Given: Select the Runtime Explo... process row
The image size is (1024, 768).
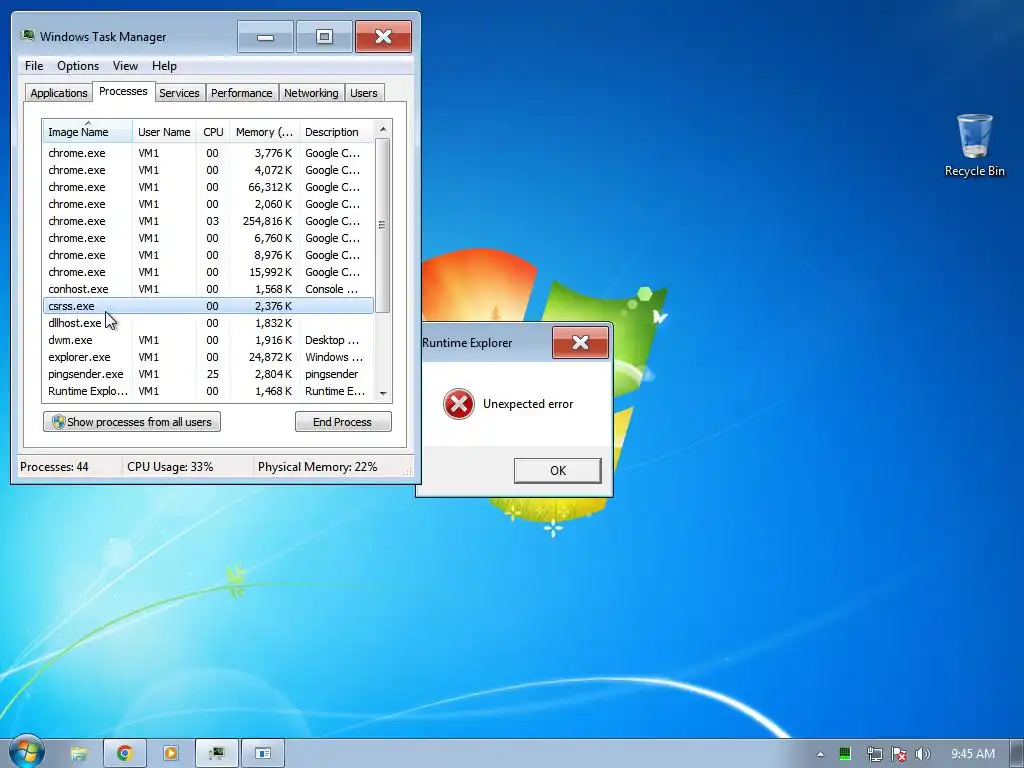Looking at the screenshot, I should pyautogui.click(x=208, y=391).
